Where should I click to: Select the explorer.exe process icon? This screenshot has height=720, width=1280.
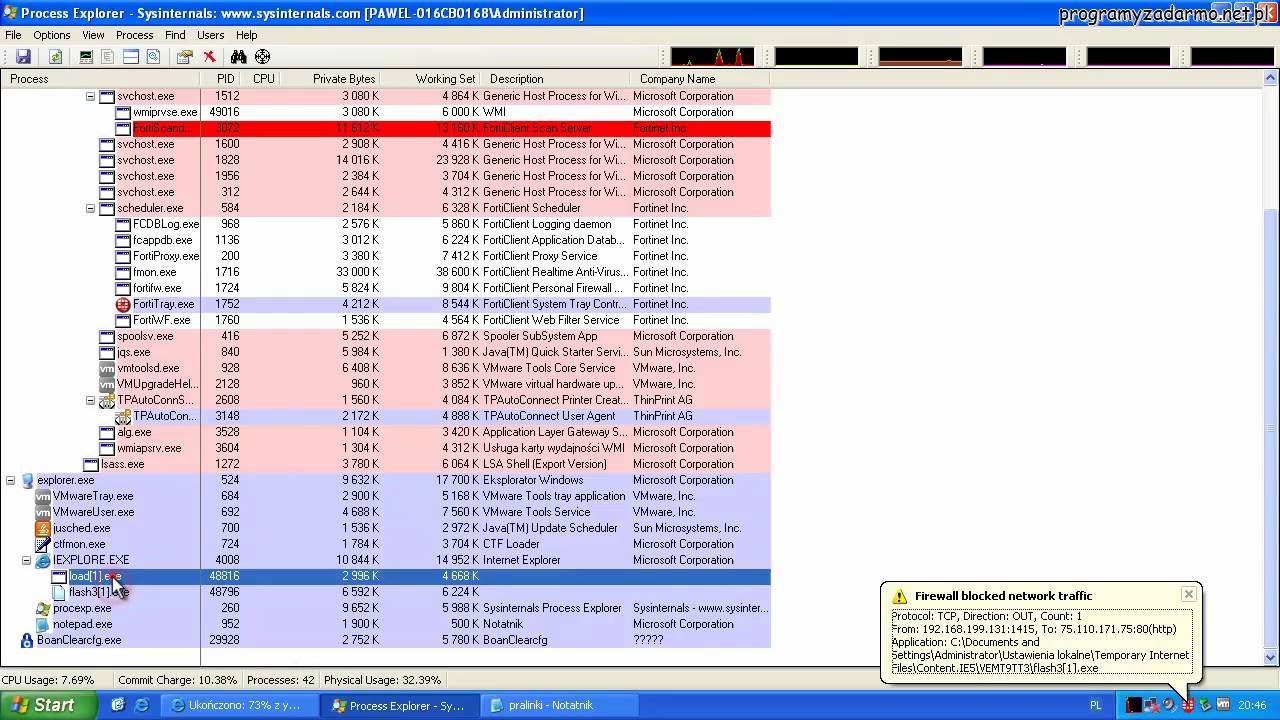point(27,480)
